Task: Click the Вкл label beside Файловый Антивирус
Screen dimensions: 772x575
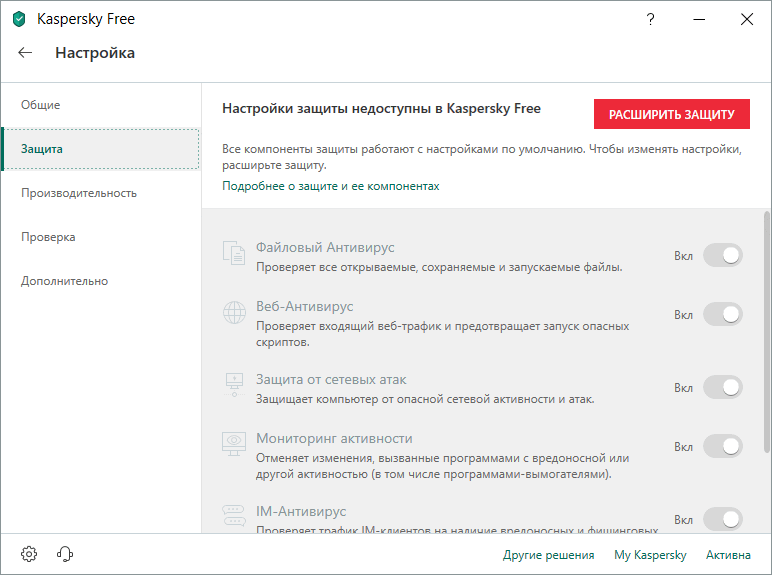Action: (683, 256)
